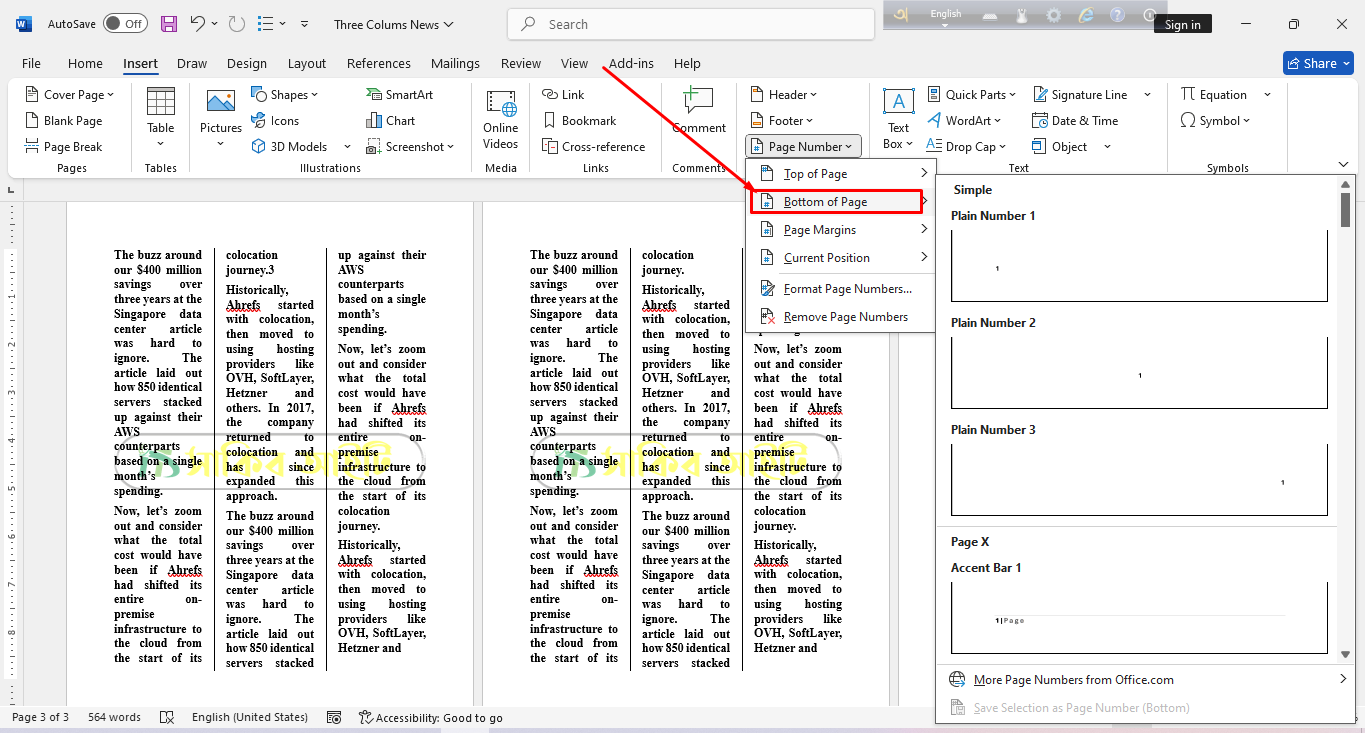Open the Layout ribbon tab
Image resolution: width=1365 pixels, height=733 pixels.
(307, 63)
